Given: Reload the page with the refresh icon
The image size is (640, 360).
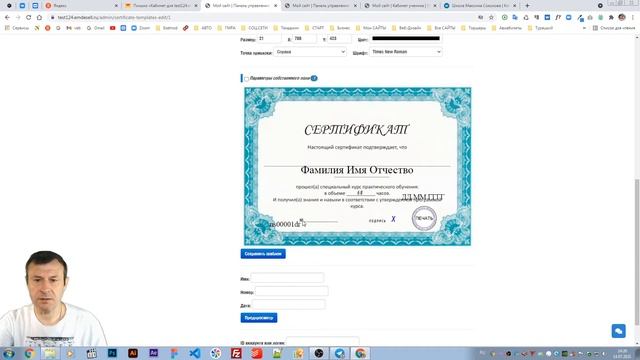Looking at the screenshot, I should (28, 18).
